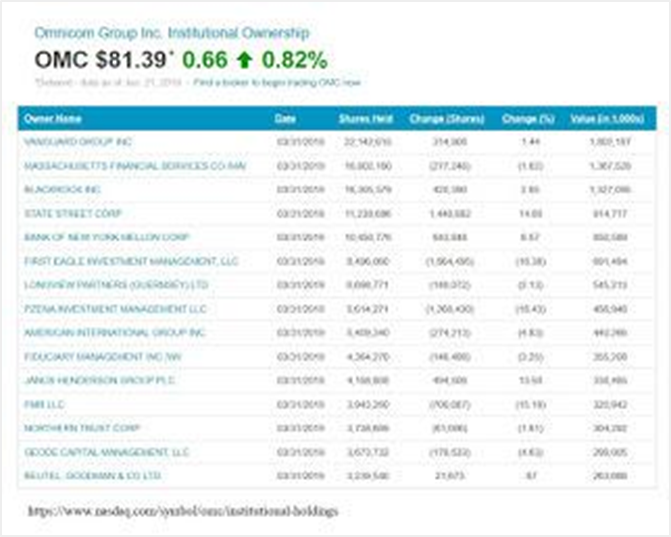Open the STATE STREET CORP owner link
The image size is (671, 537).
click(x=73, y=213)
